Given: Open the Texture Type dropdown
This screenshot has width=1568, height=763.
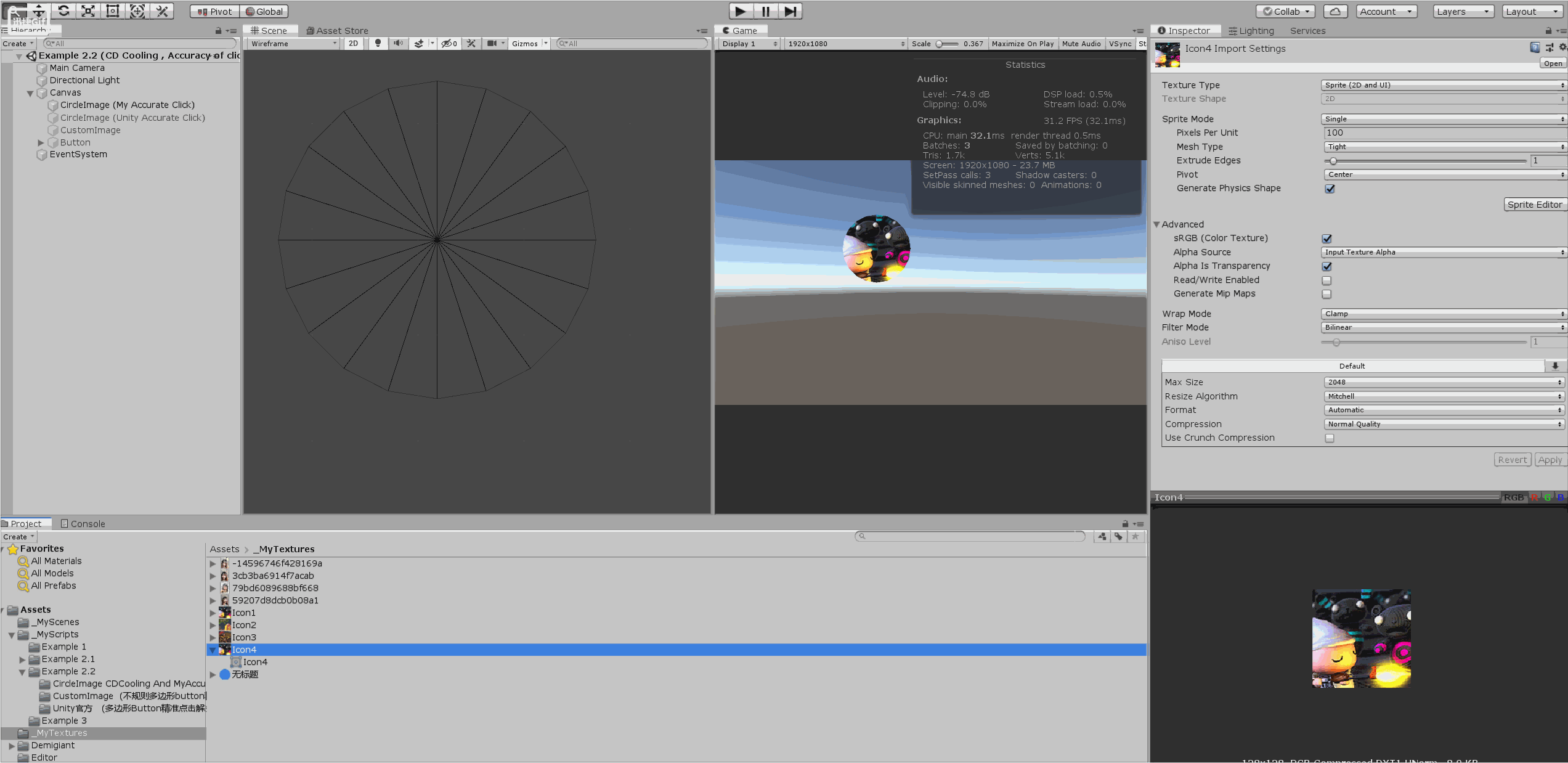Looking at the screenshot, I should 1443,85.
